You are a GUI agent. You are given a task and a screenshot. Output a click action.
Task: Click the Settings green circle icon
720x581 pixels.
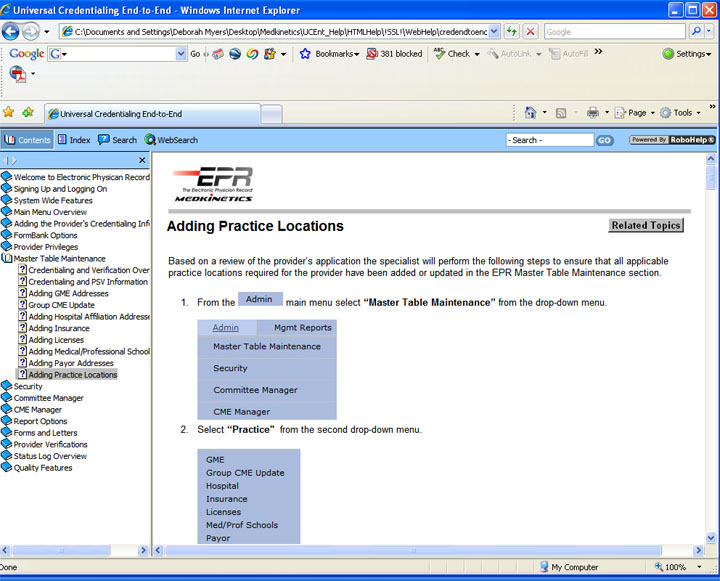[668, 54]
